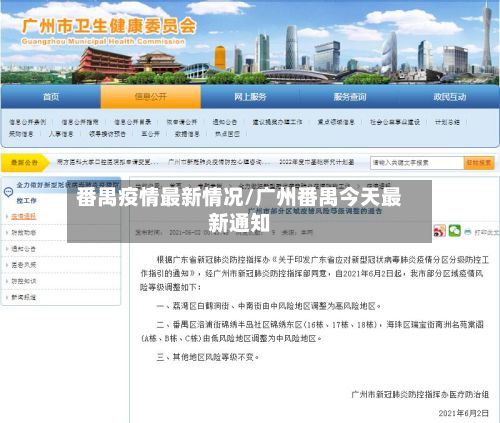This screenshot has width=500, height=423.
Task: Open 双公开 sub-navigation link
Action: (150, 134)
